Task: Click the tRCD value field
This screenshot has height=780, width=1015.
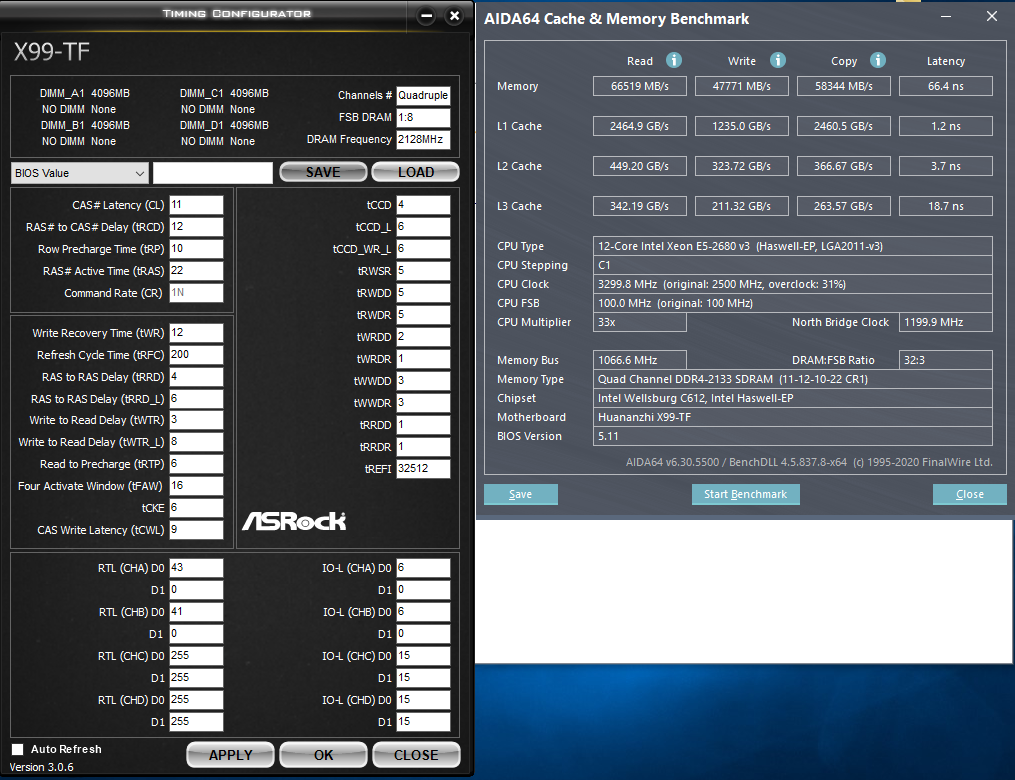Action: [x=196, y=227]
